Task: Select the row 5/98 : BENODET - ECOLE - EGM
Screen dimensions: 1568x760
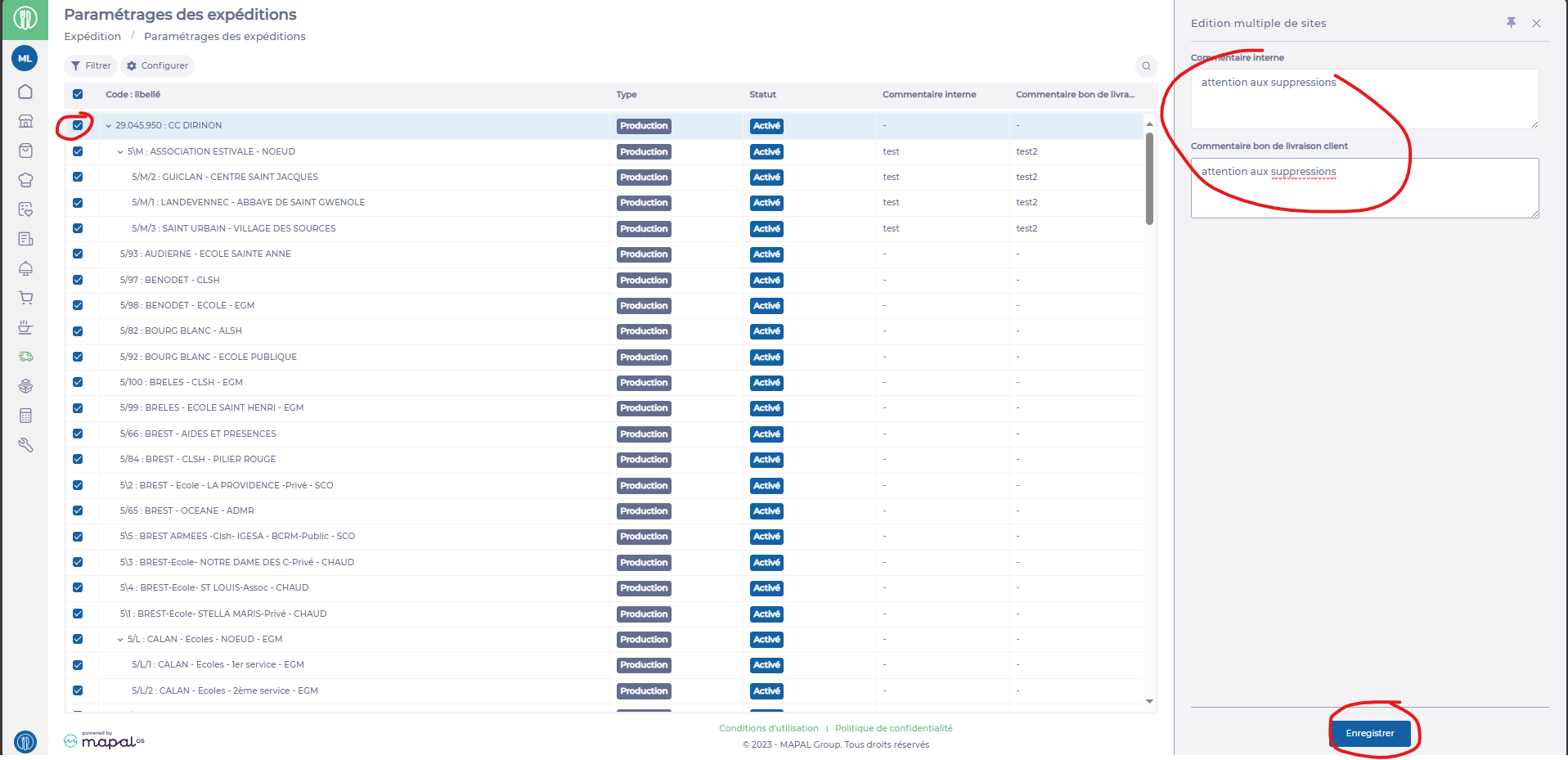Action: click(x=604, y=305)
